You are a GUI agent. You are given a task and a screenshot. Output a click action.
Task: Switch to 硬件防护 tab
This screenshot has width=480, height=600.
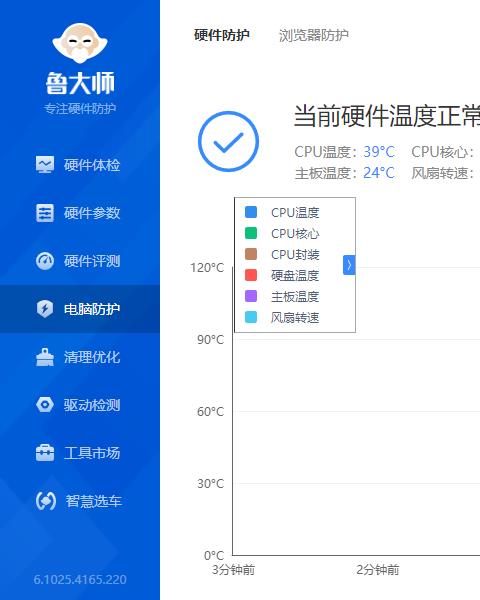(222, 35)
